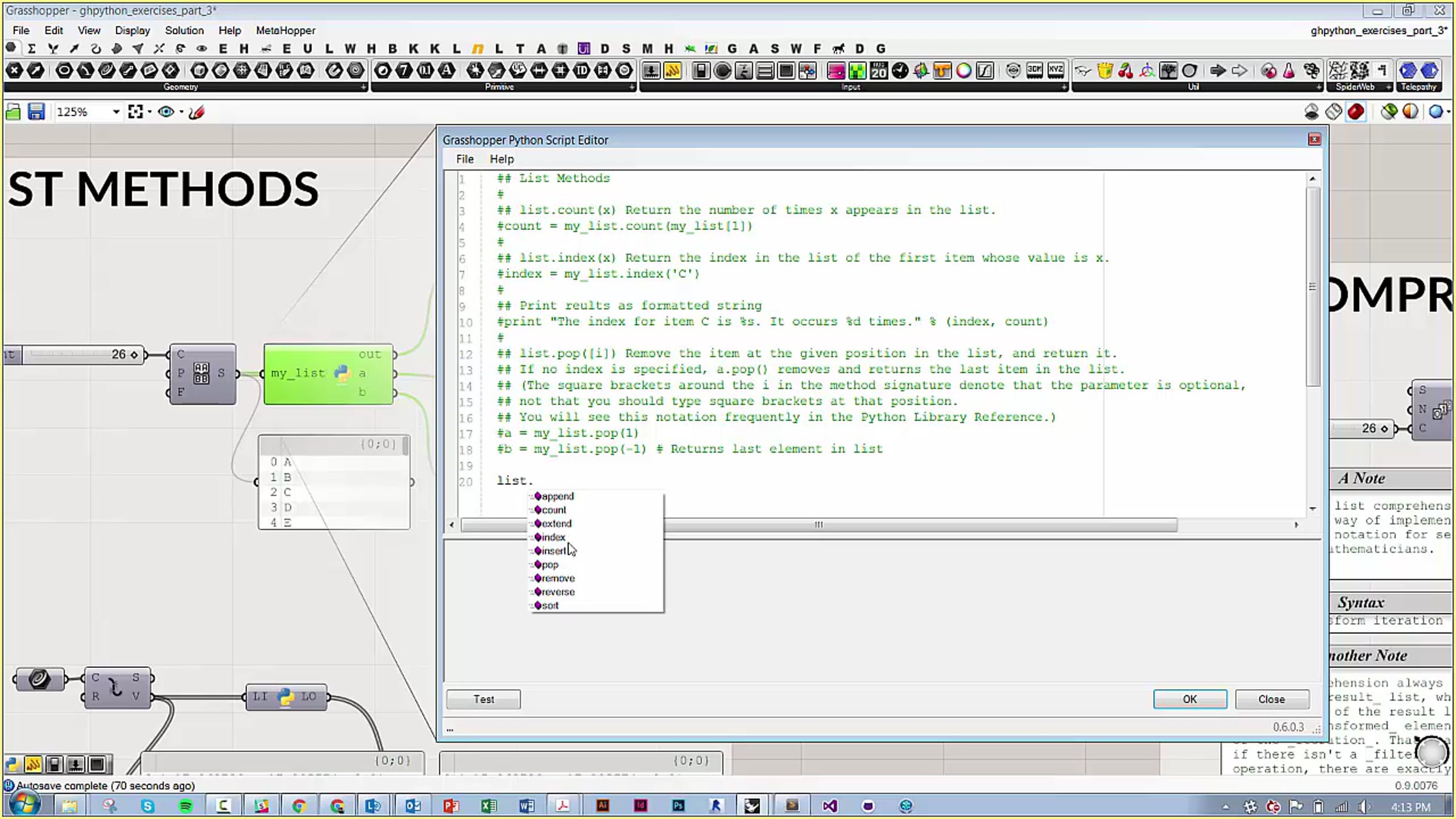Image resolution: width=1456 pixels, height=819 pixels.
Task: Choose 'insert' from the autocomplete list
Action: tap(553, 551)
